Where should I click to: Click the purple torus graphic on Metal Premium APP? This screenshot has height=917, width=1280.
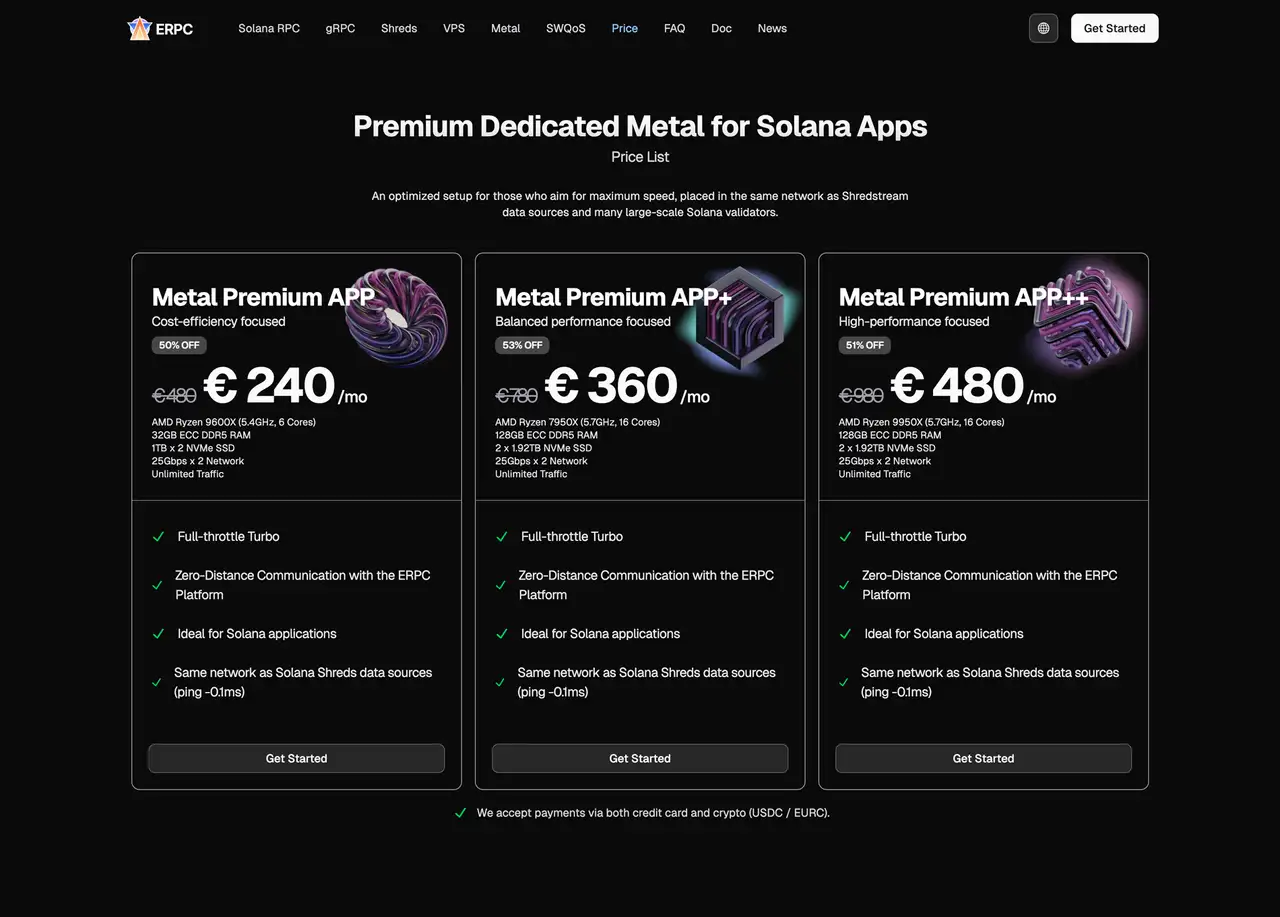(397, 317)
